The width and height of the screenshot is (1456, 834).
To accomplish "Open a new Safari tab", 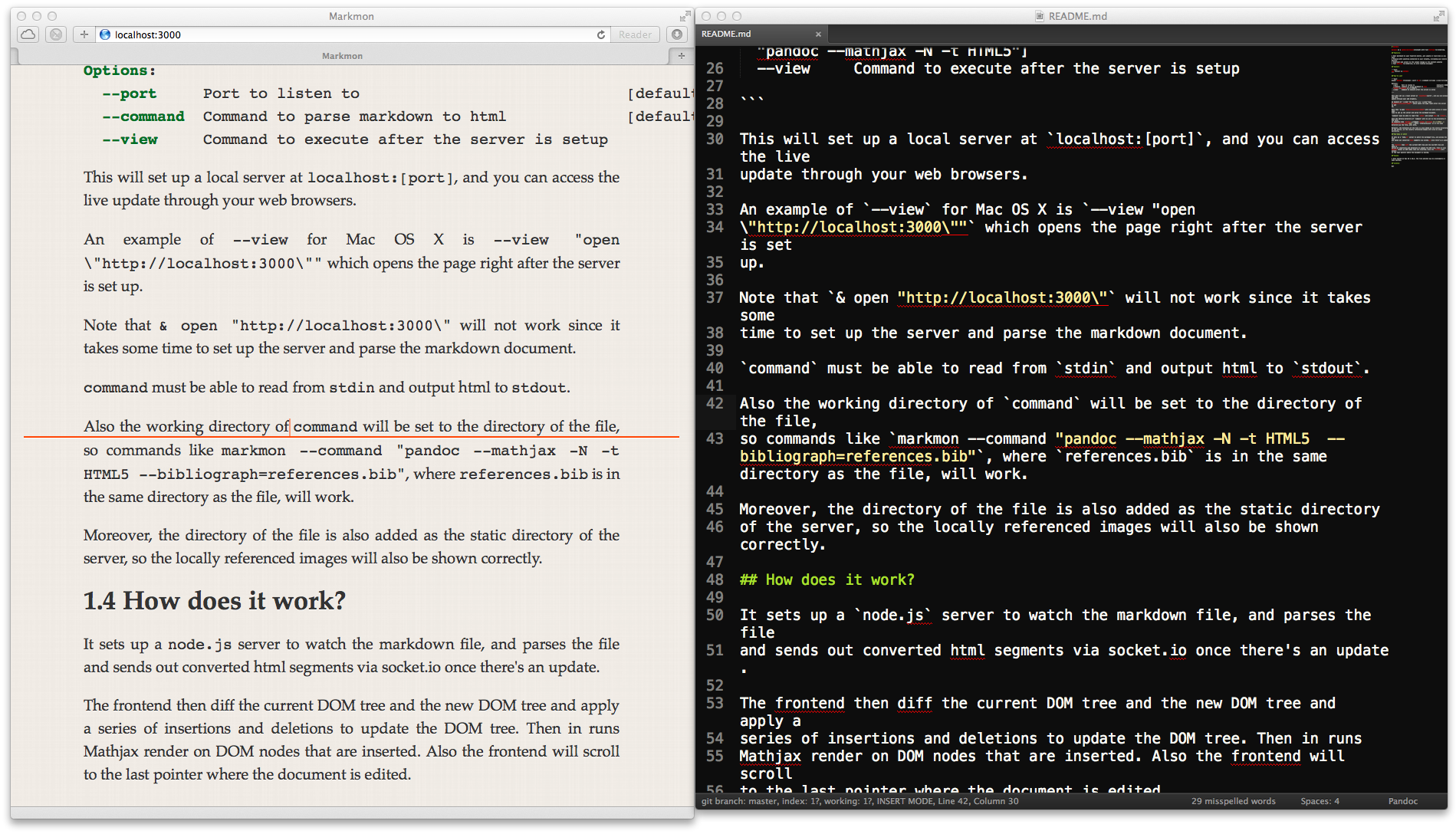I will 682,56.
